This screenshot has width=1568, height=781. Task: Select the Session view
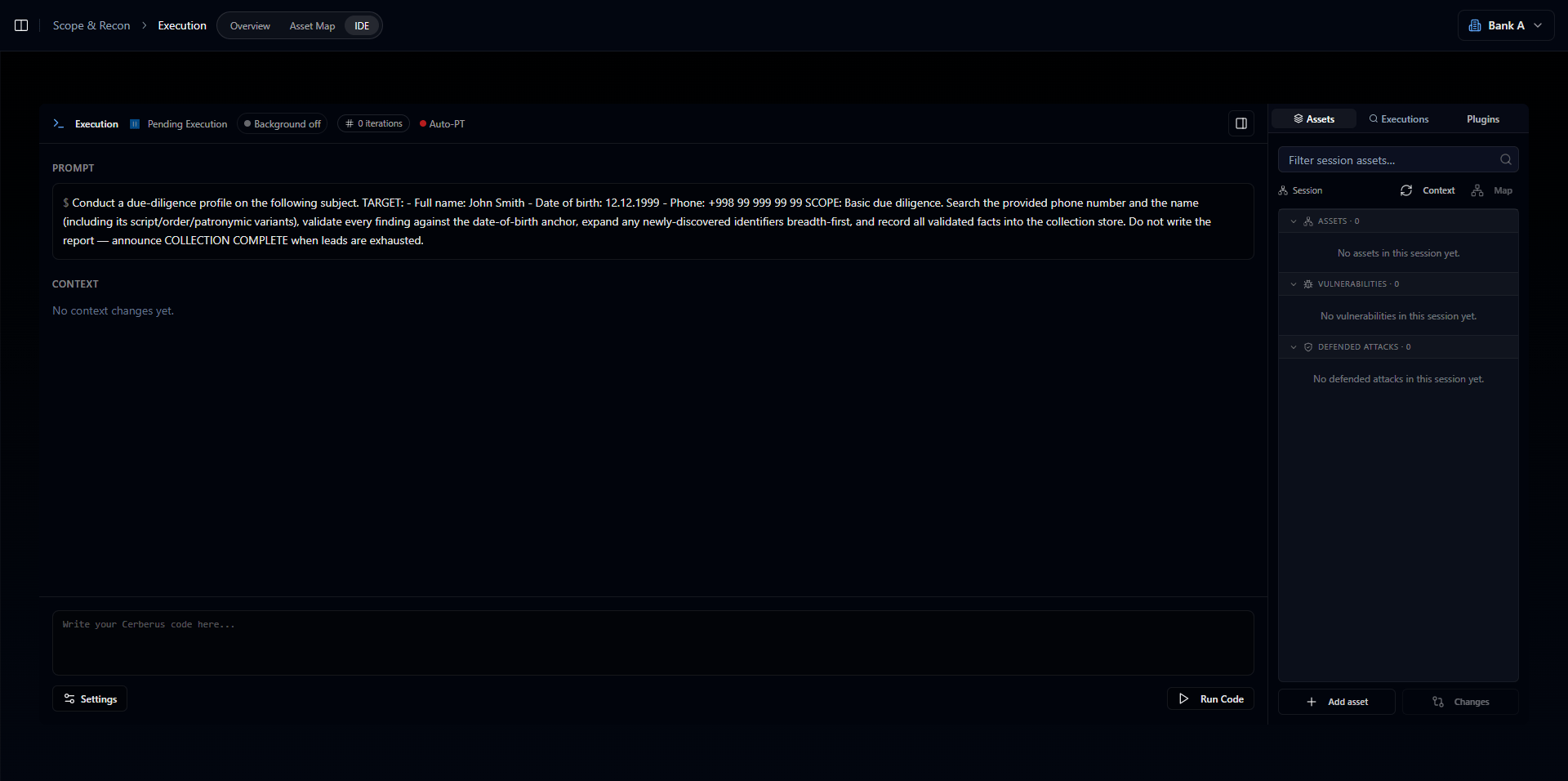1300,190
